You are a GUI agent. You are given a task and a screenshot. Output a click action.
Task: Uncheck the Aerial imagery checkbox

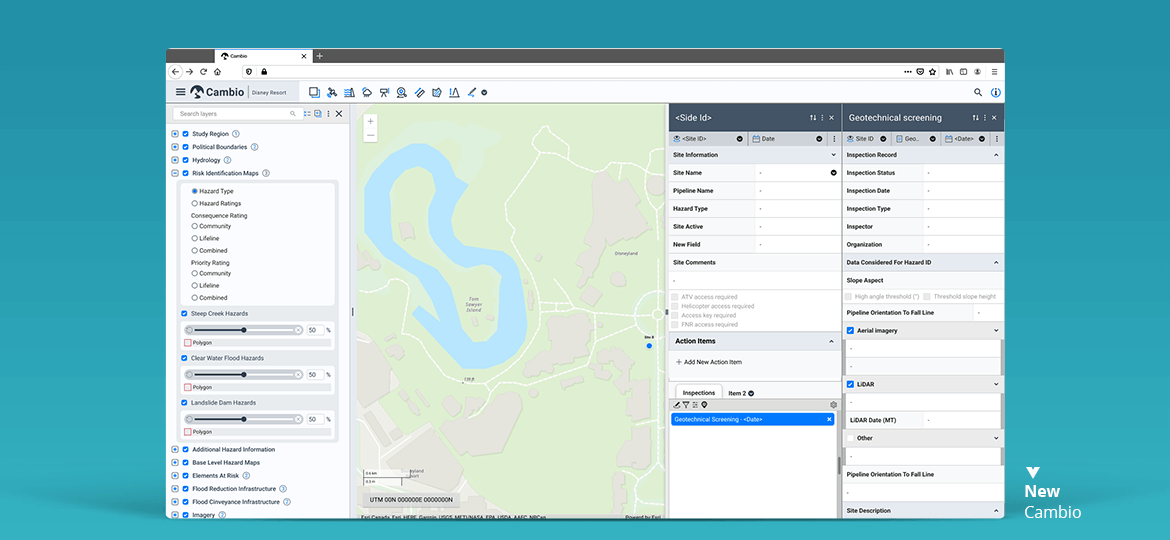tap(851, 330)
